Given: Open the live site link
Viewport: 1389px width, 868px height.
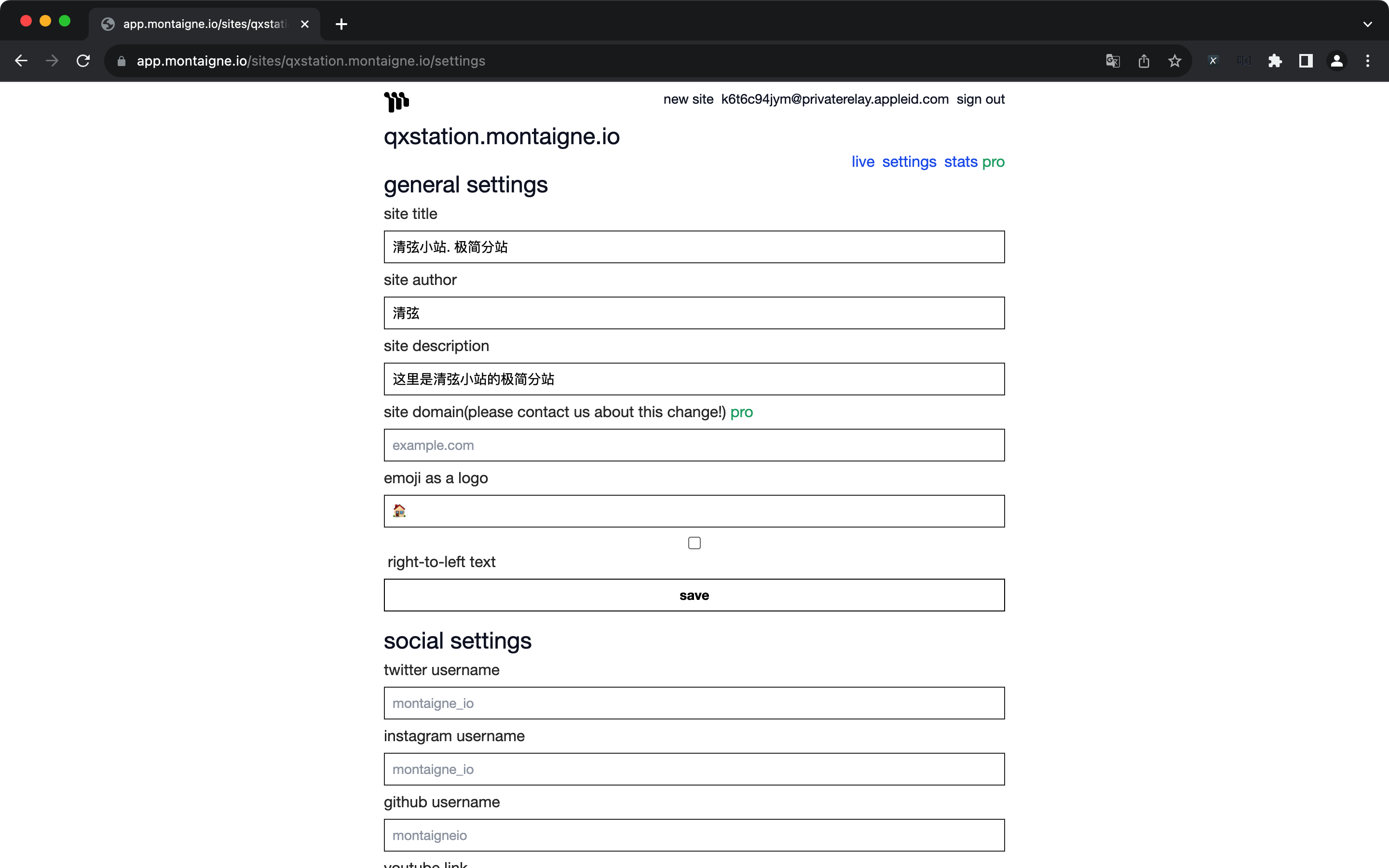Looking at the screenshot, I should [x=863, y=162].
